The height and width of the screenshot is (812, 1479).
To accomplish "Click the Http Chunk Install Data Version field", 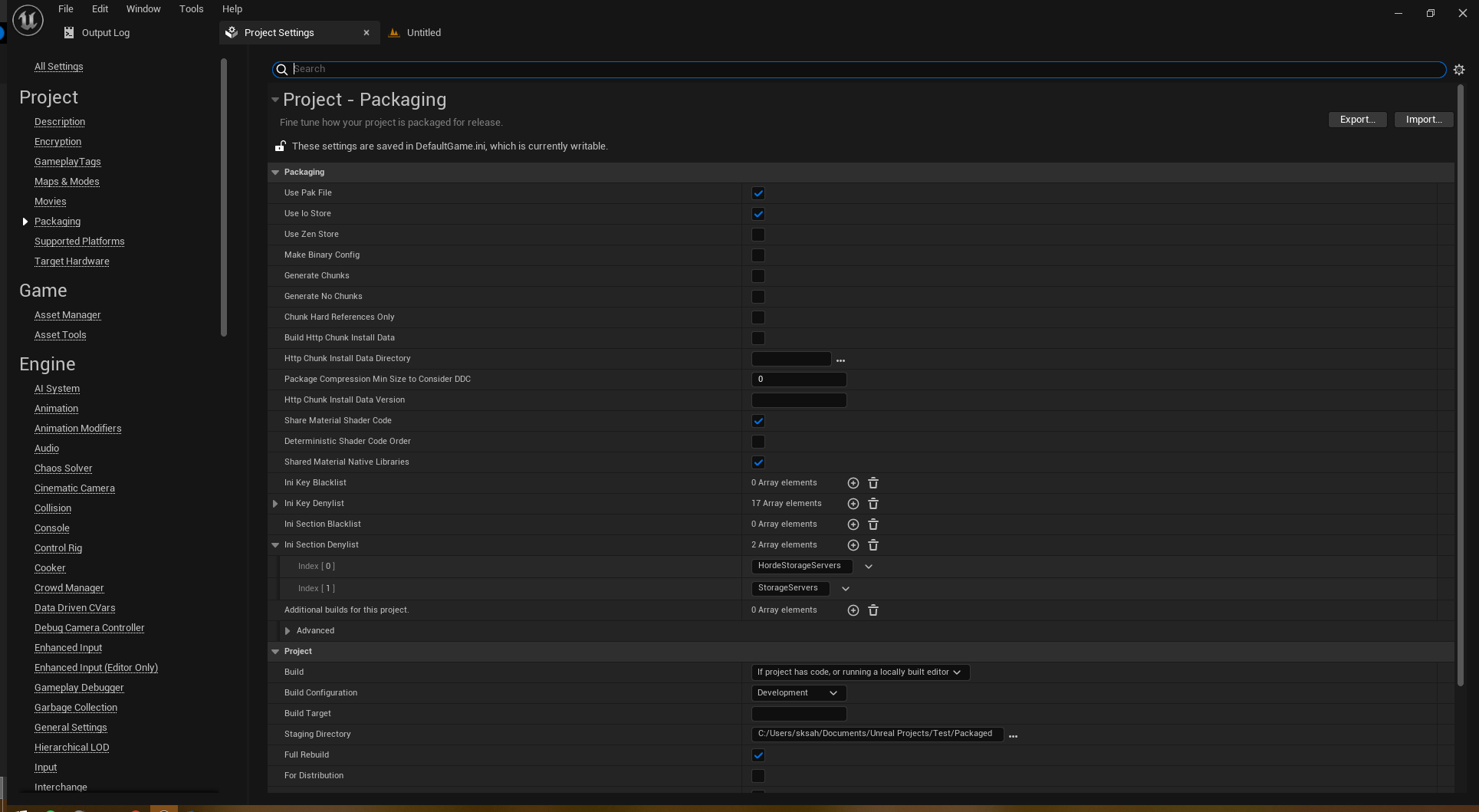I will (799, 400).
